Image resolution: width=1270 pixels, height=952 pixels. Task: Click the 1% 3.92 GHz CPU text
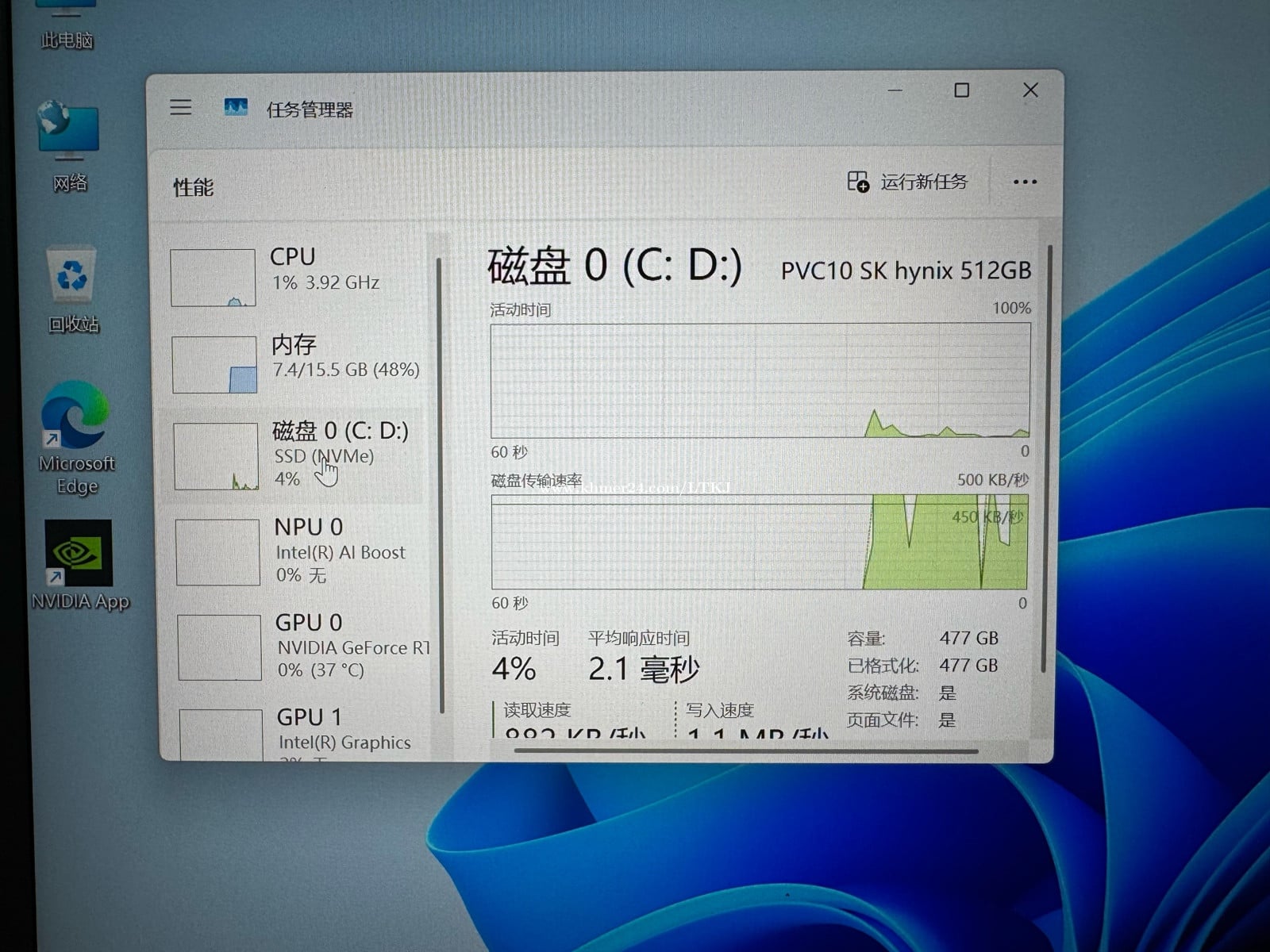325,282
